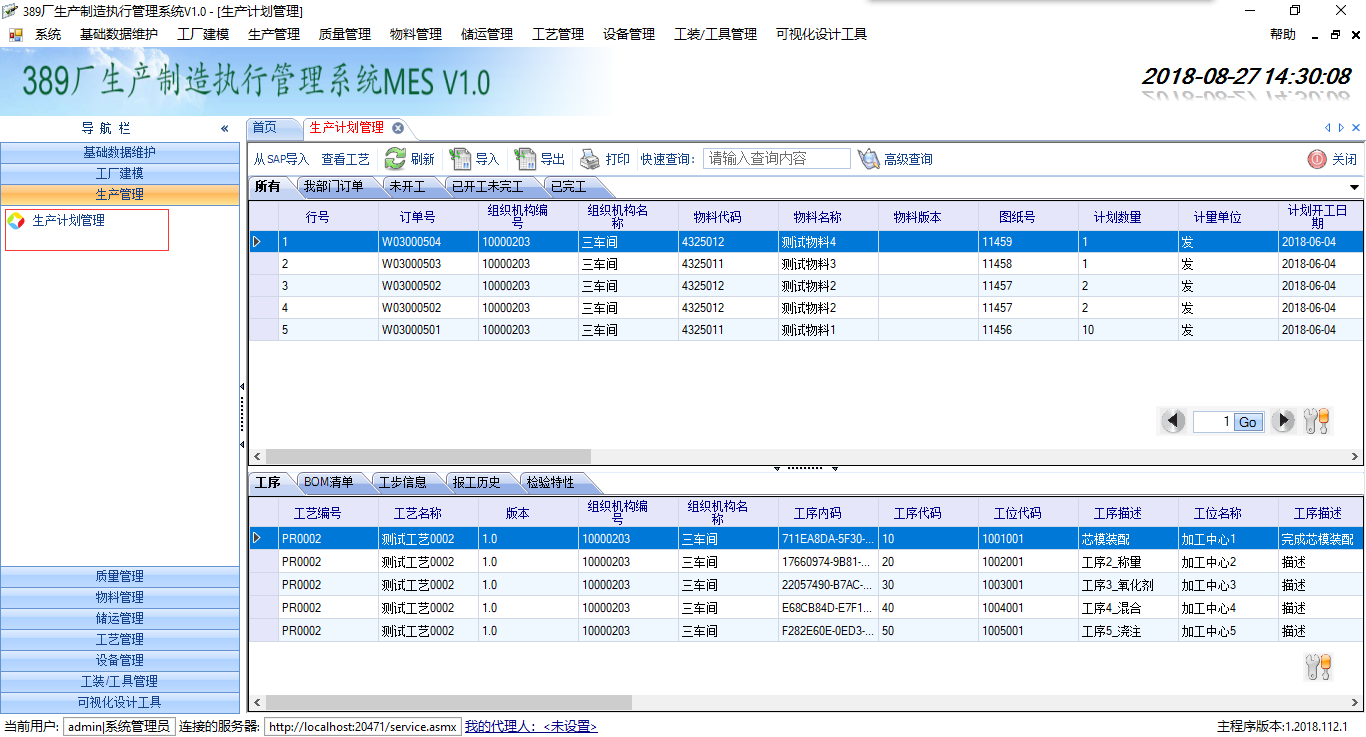The height and width of the screenshot is (737, 1366).
Task: Click the Import (导入) toolbar icon
Action: click(x=460, y=159)
